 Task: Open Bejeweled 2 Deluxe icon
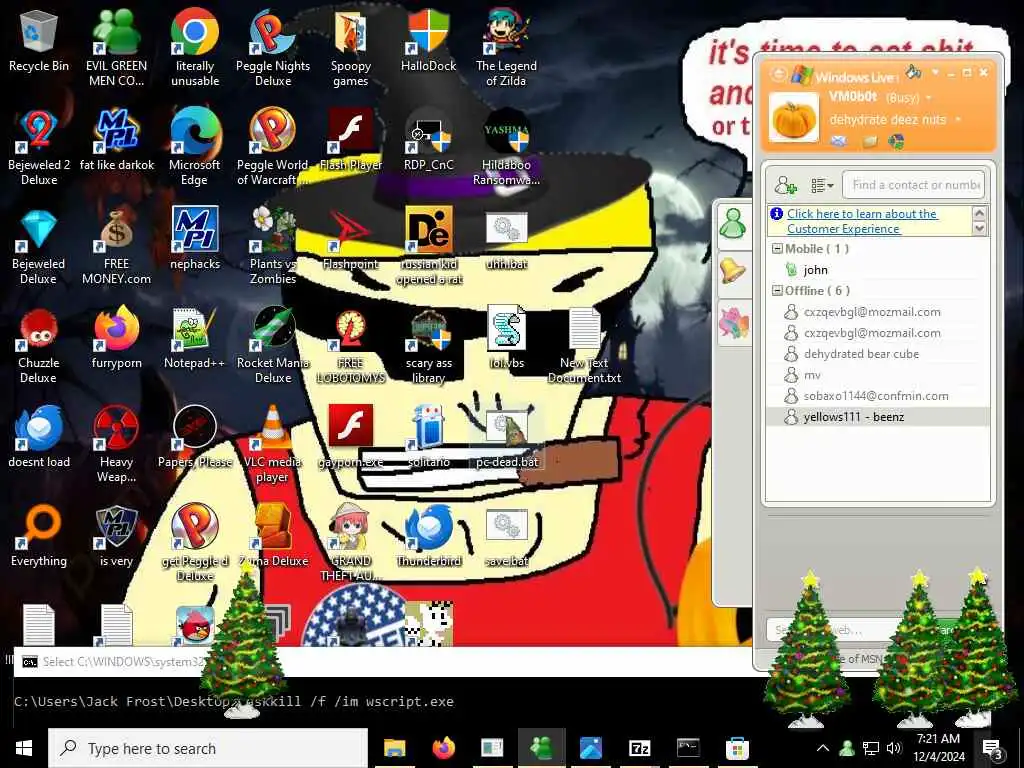[39, 148]
